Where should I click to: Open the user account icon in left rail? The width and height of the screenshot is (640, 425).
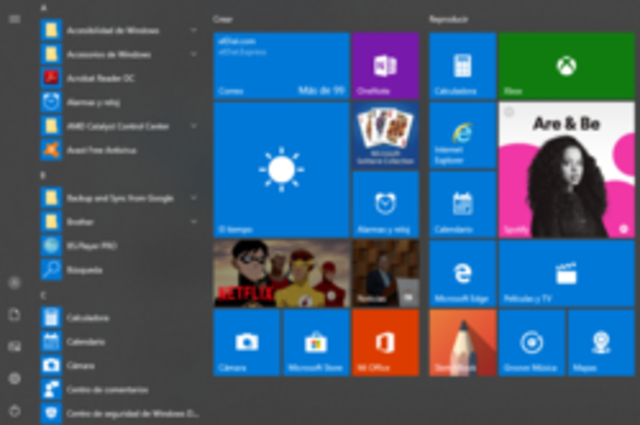(x=15, y=283)
